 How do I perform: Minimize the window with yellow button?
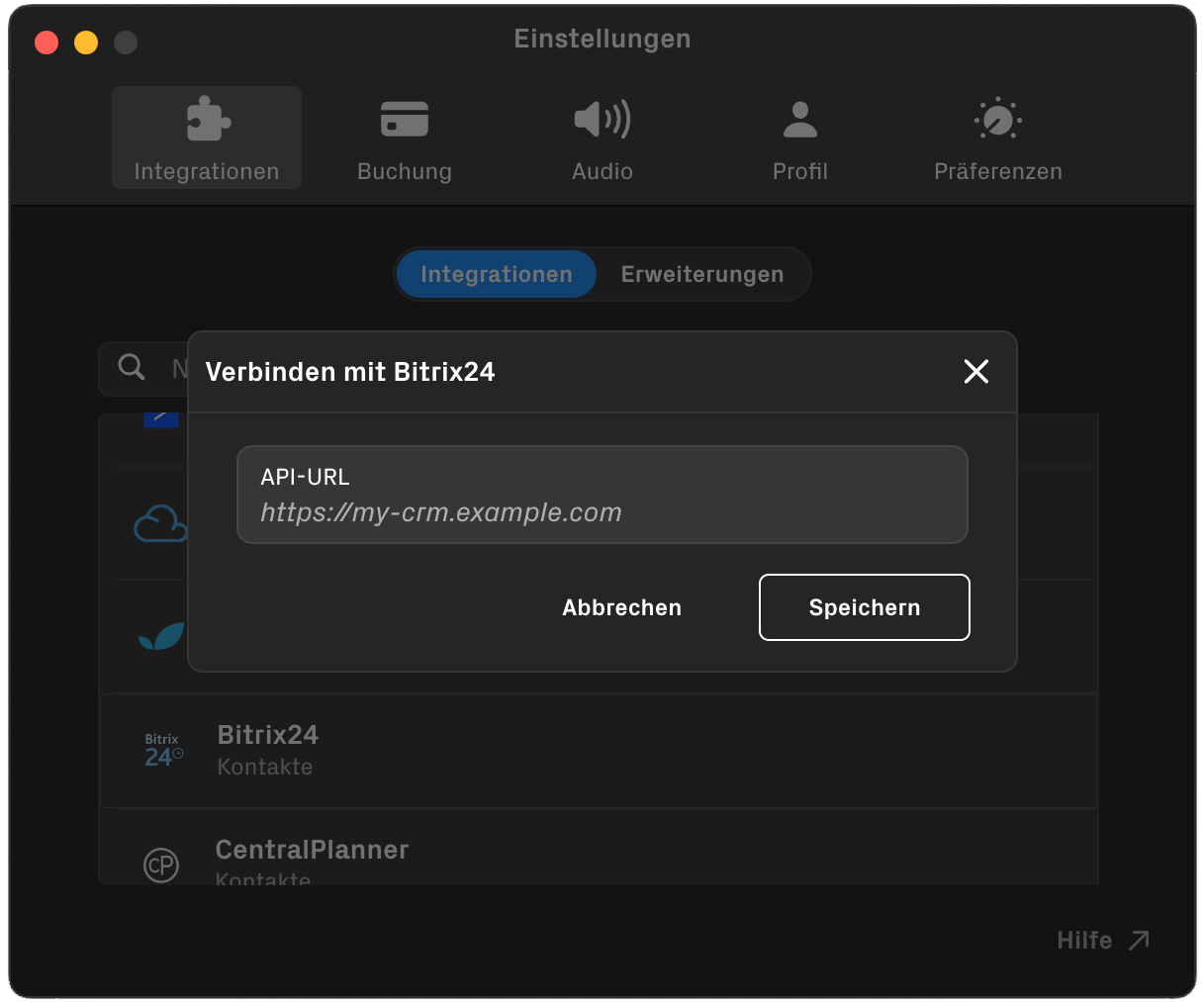coord(86,43)
